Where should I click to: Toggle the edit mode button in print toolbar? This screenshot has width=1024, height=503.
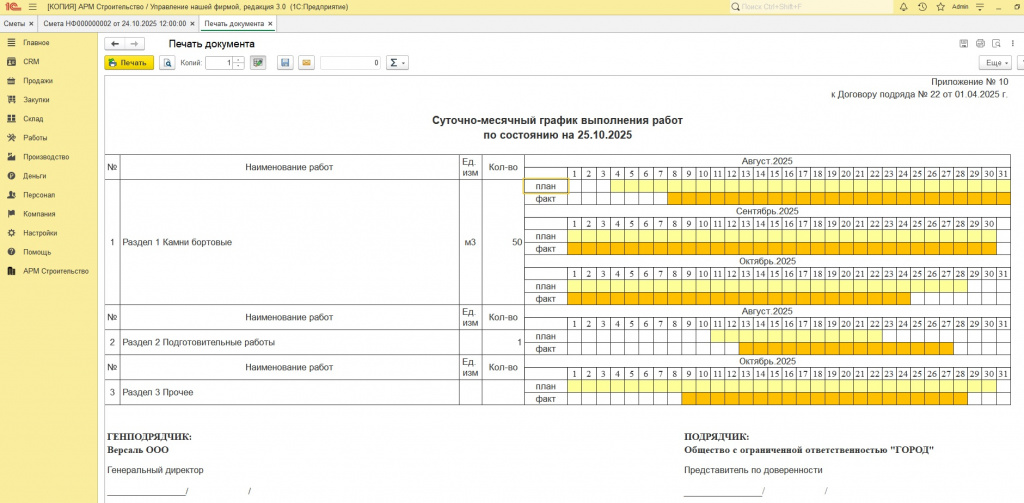coord(258,63)
